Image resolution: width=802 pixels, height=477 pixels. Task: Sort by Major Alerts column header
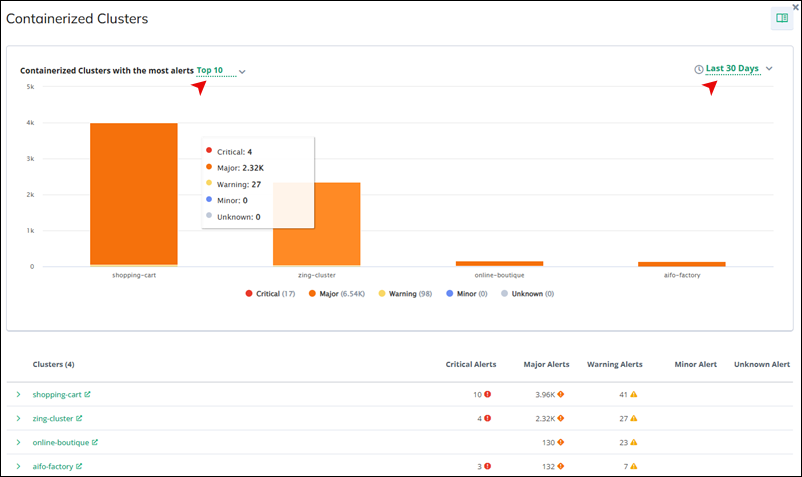(x=546, y=365)
